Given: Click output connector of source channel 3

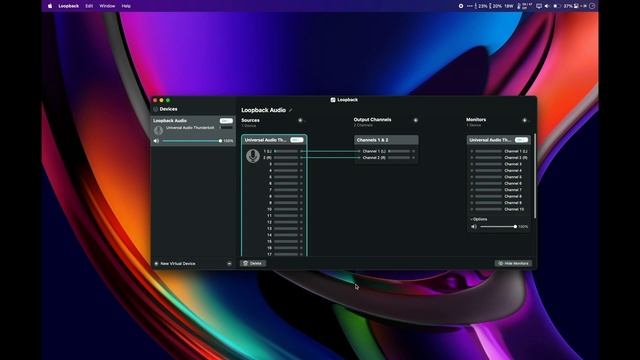Looking at the screenshot, I should [x=302, y=164].
